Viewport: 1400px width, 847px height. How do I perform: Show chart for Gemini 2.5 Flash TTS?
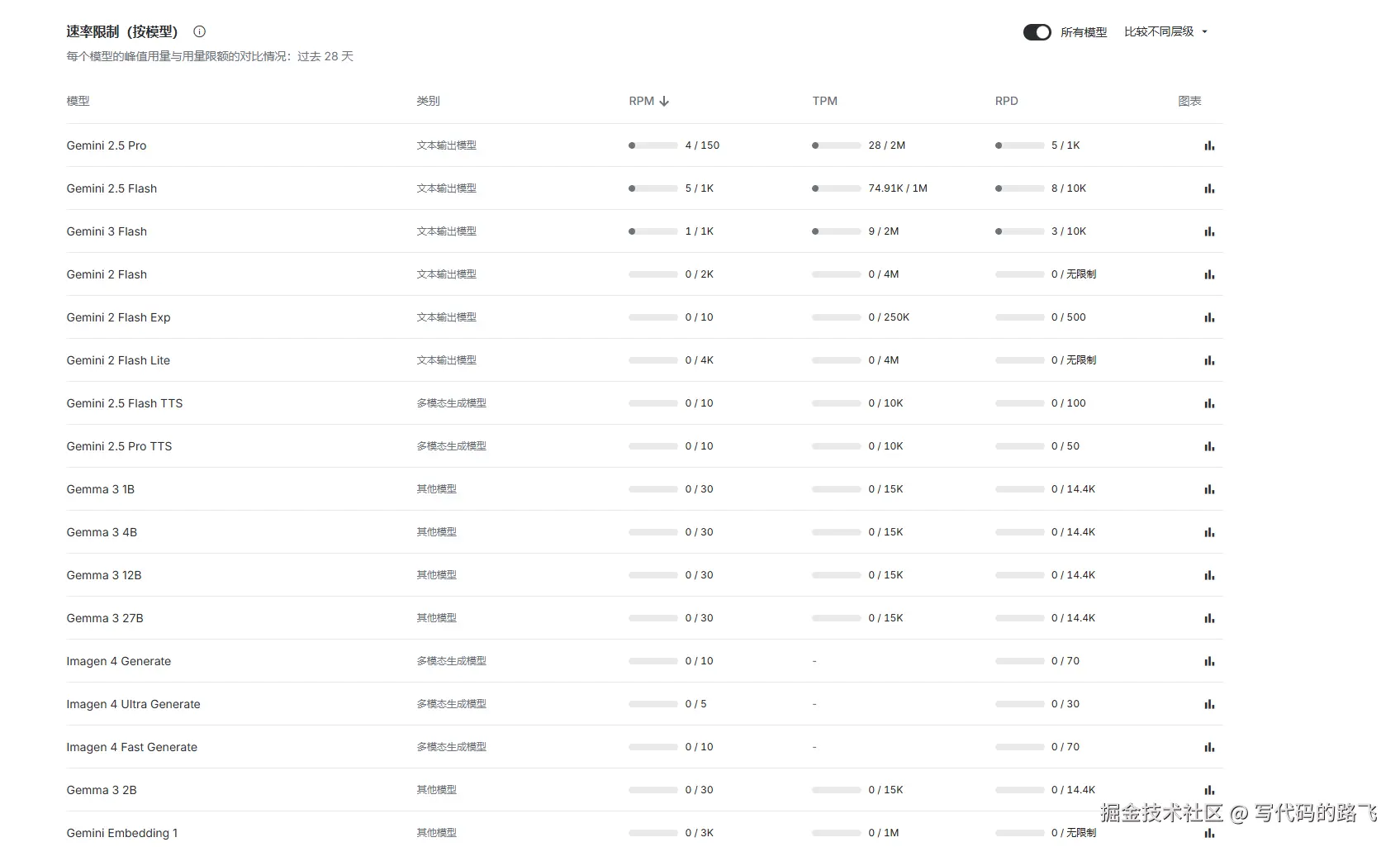tap(1209, 403)
